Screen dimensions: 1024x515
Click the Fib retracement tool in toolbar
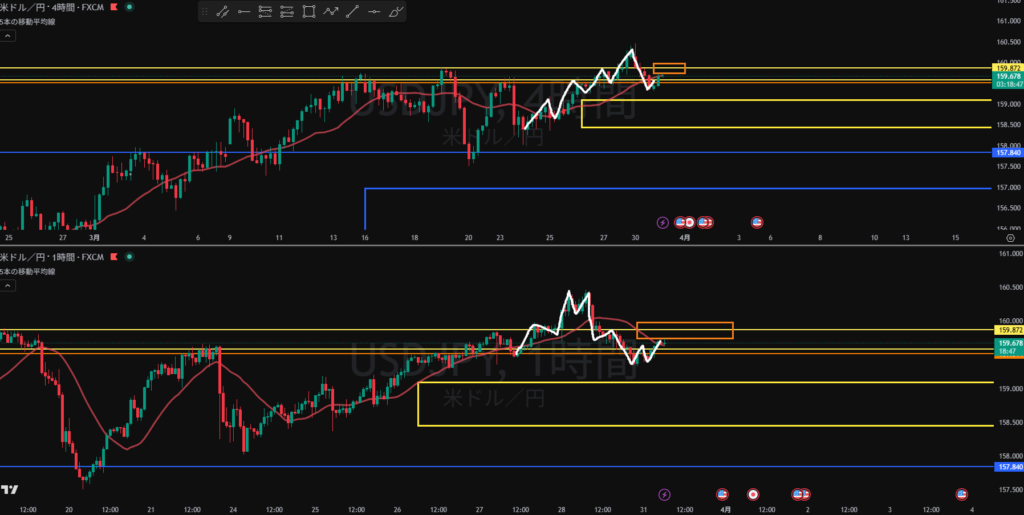pyautogui.click(x=266, y=13)
